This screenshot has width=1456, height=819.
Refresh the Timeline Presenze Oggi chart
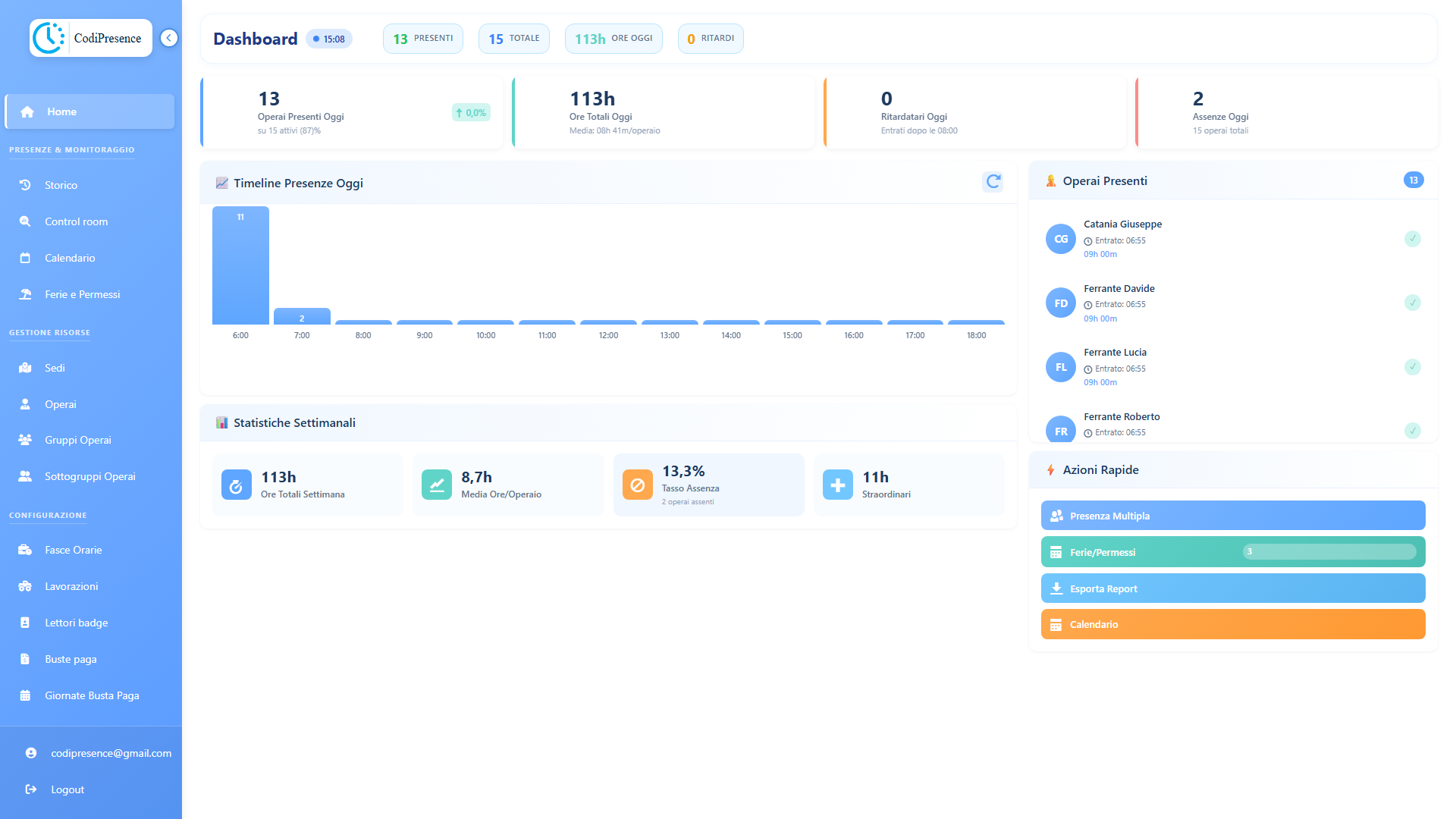tap(993, 182)
